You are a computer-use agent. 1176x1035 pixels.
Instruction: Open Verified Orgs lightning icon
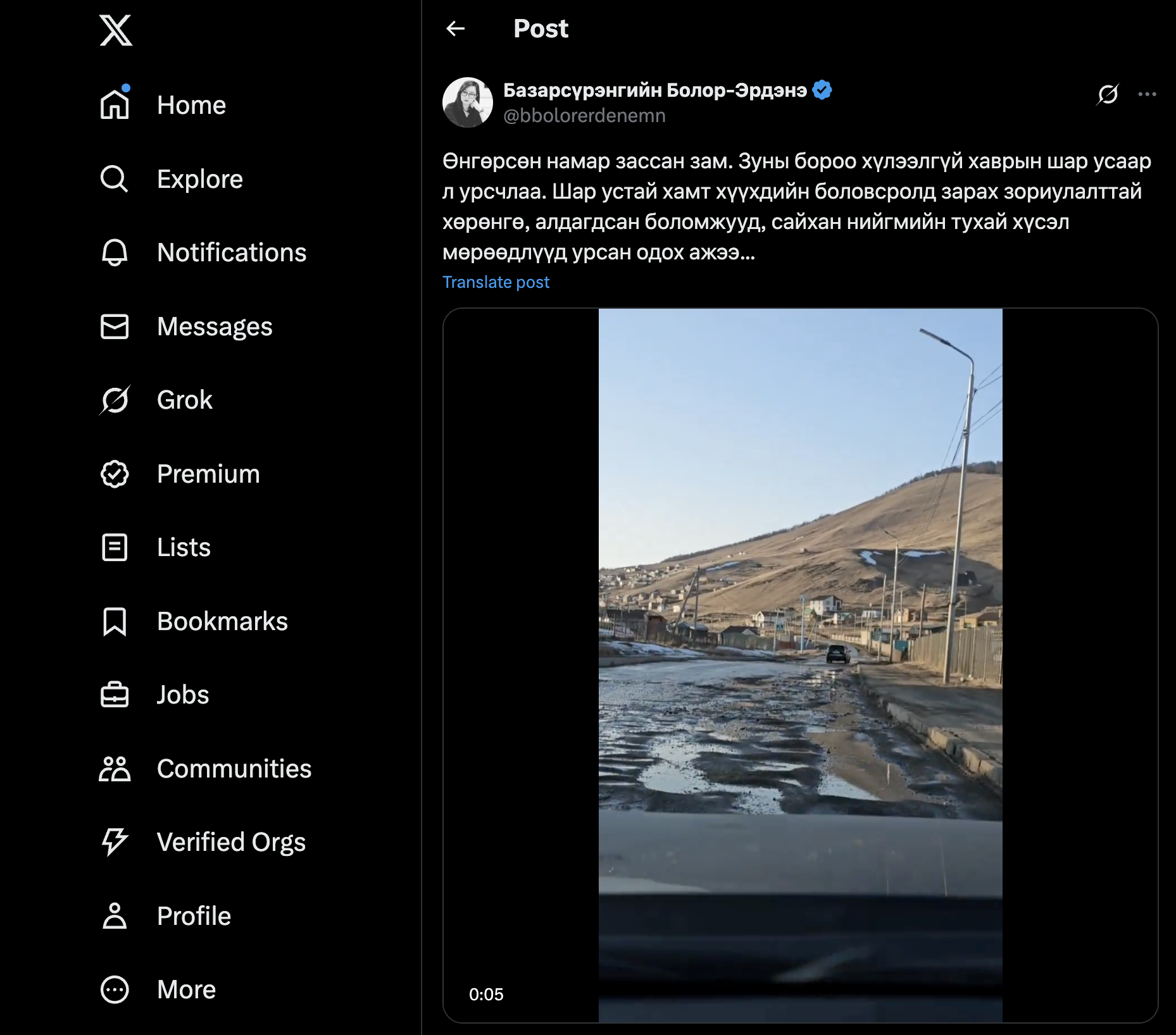(115, 842)
